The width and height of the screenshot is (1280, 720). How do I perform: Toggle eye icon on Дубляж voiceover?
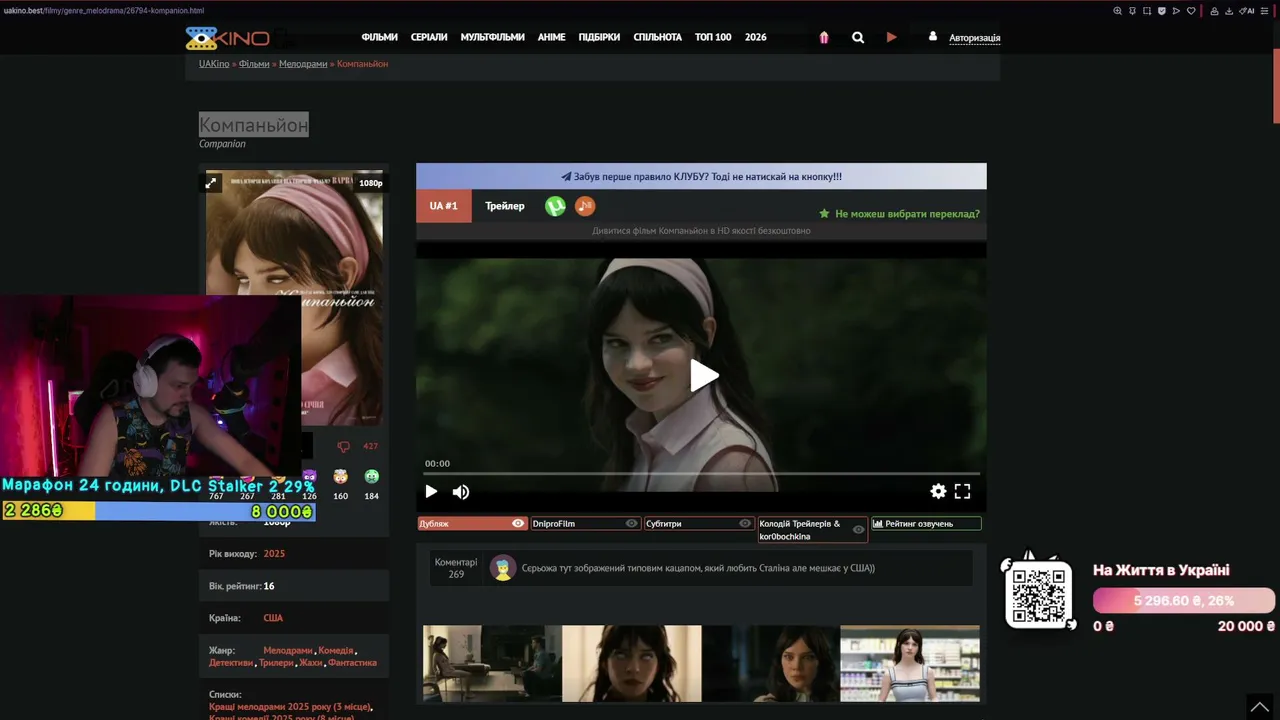pos(518,523)
